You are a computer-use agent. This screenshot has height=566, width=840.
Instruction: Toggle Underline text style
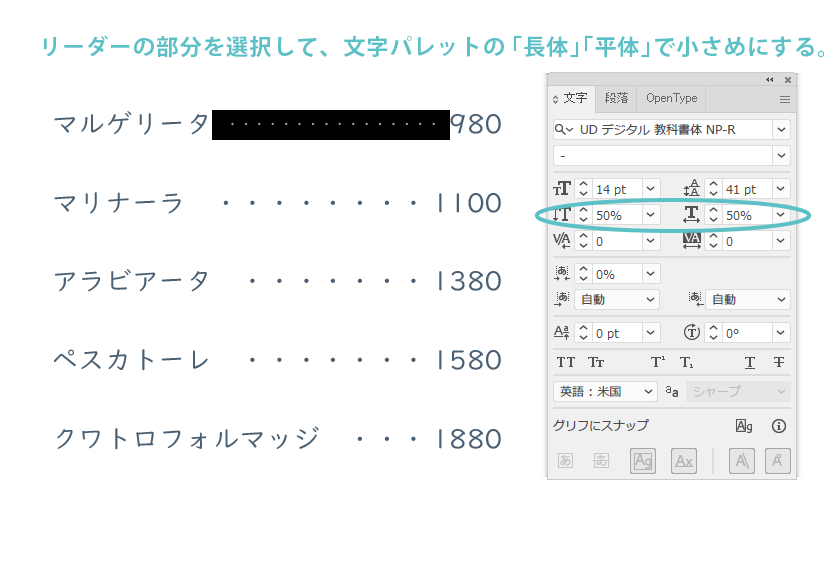pos(750,362)
